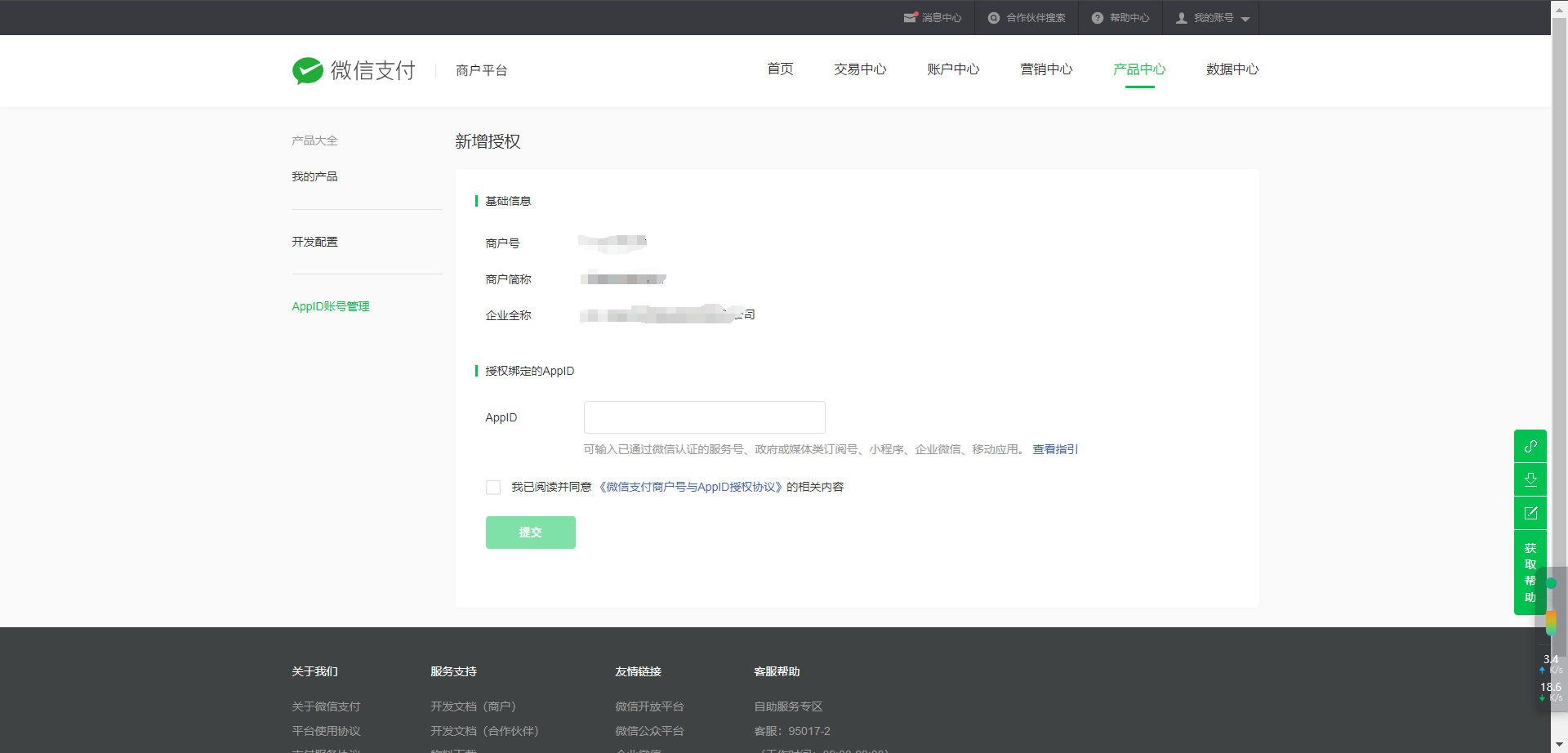This screenshot has height=753, width=1568.
Task: Open the 查看指引 link
Action: [x=1055, y=449]
